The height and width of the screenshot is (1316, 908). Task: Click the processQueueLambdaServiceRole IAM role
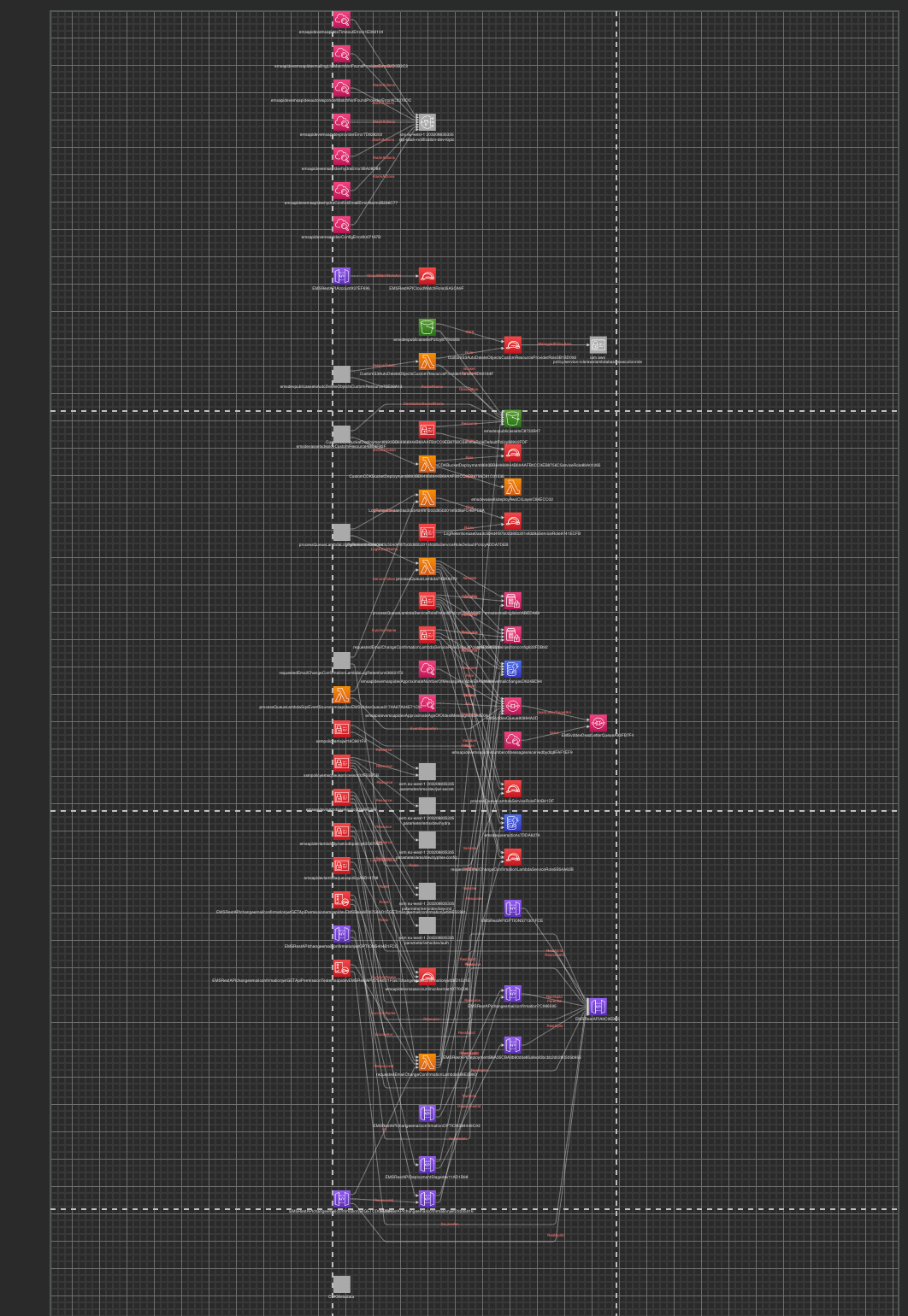click(512, 789)
